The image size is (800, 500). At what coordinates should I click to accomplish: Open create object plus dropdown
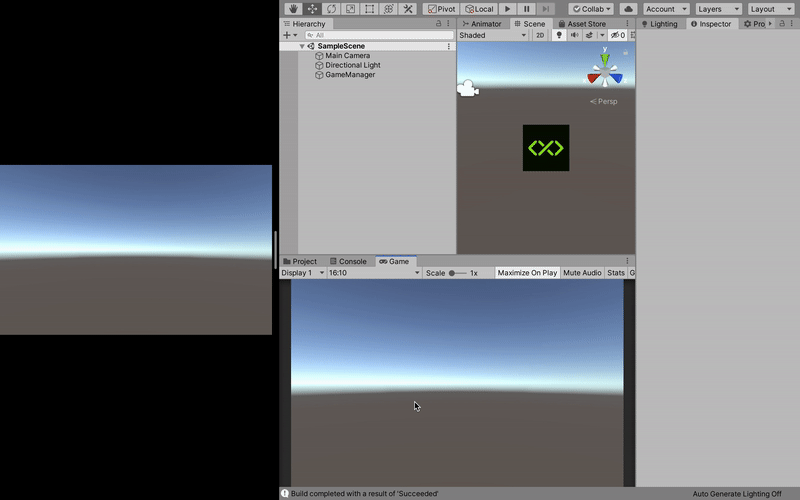(290, 35)
